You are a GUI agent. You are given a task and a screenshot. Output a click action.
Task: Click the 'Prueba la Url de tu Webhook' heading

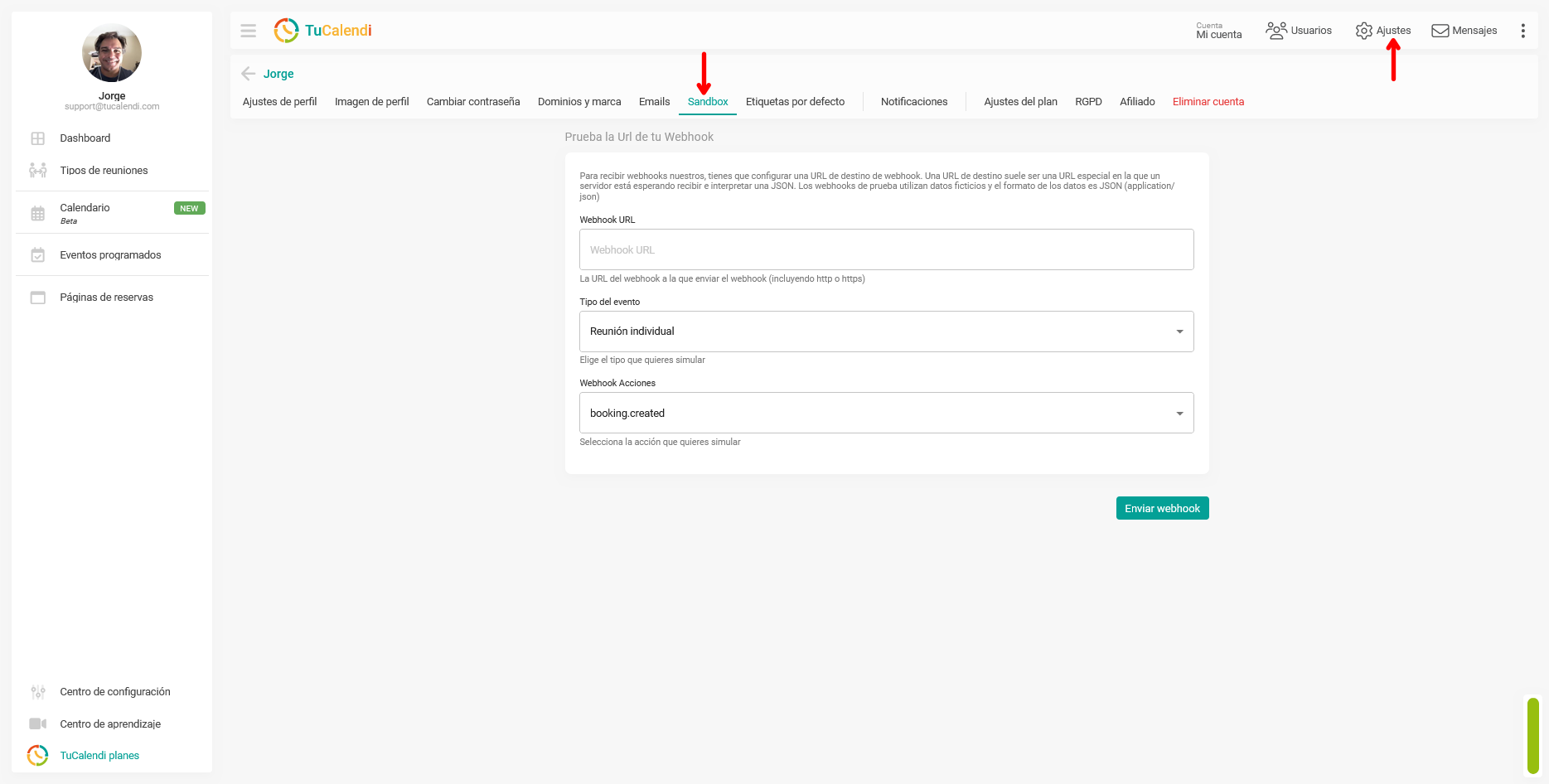(639, 137)
